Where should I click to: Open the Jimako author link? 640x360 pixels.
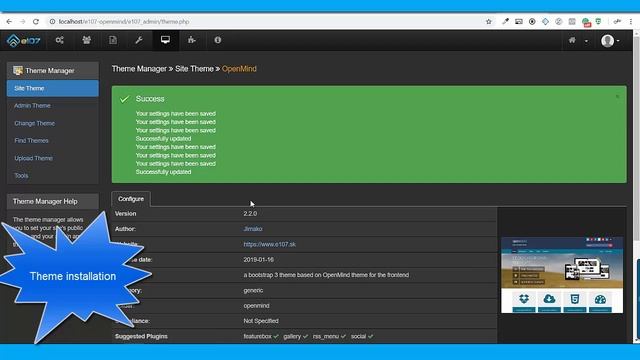253,229
